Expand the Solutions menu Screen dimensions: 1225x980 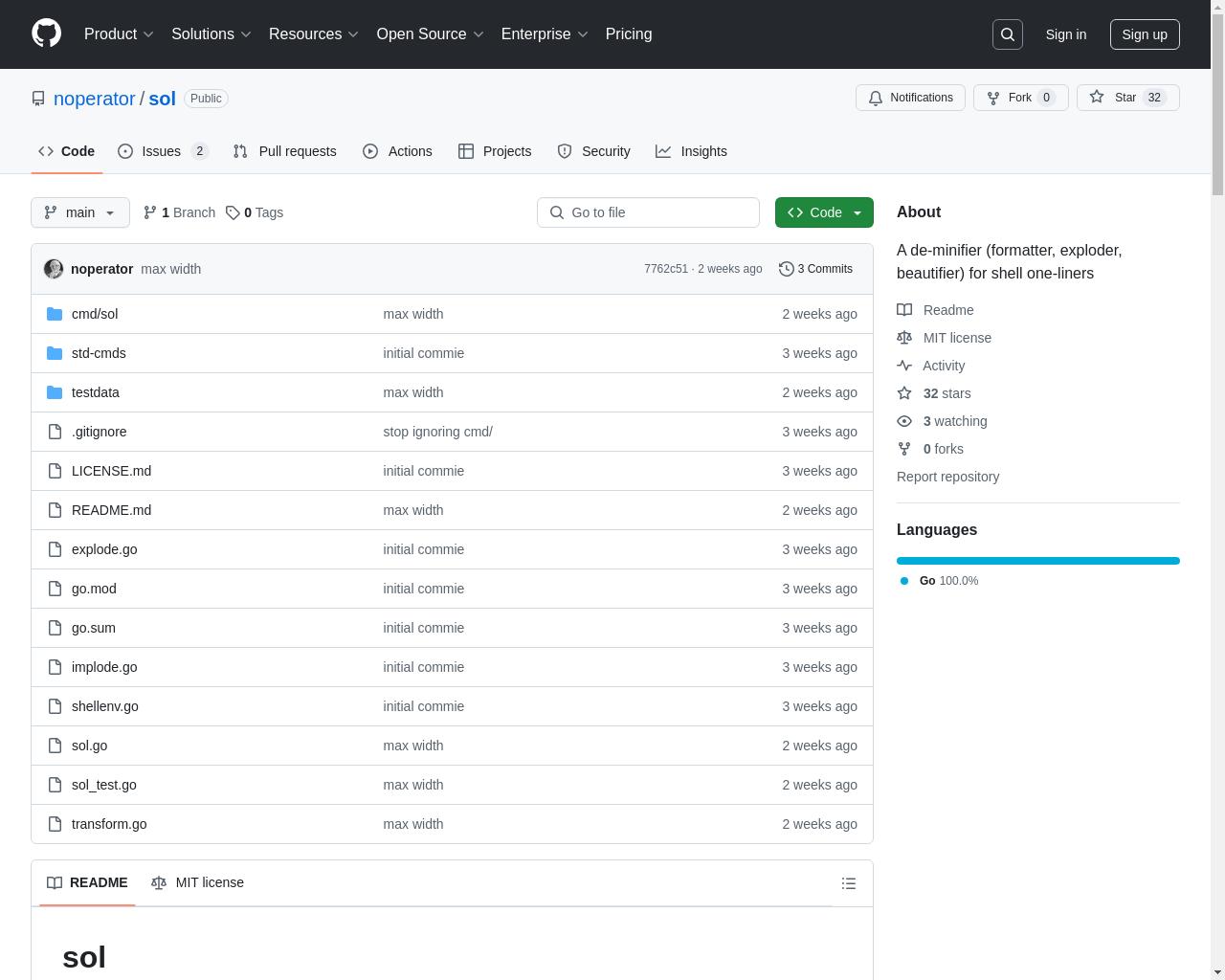(212, 33)
